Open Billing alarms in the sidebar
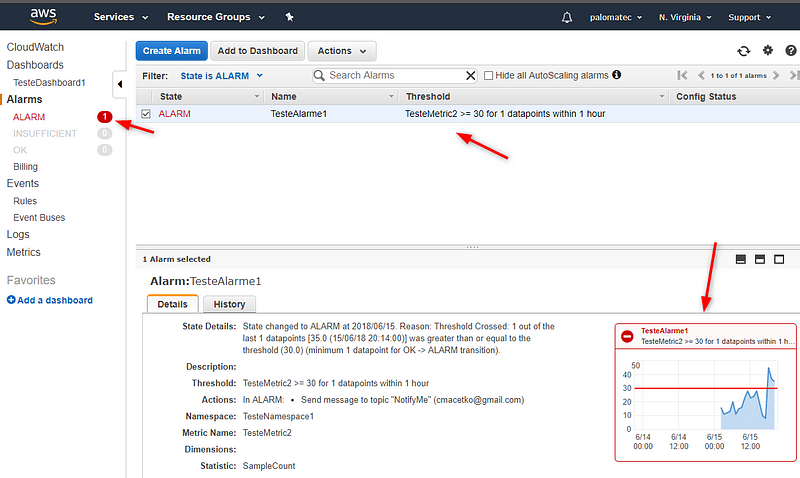The image size is (800, 478). 26,167
